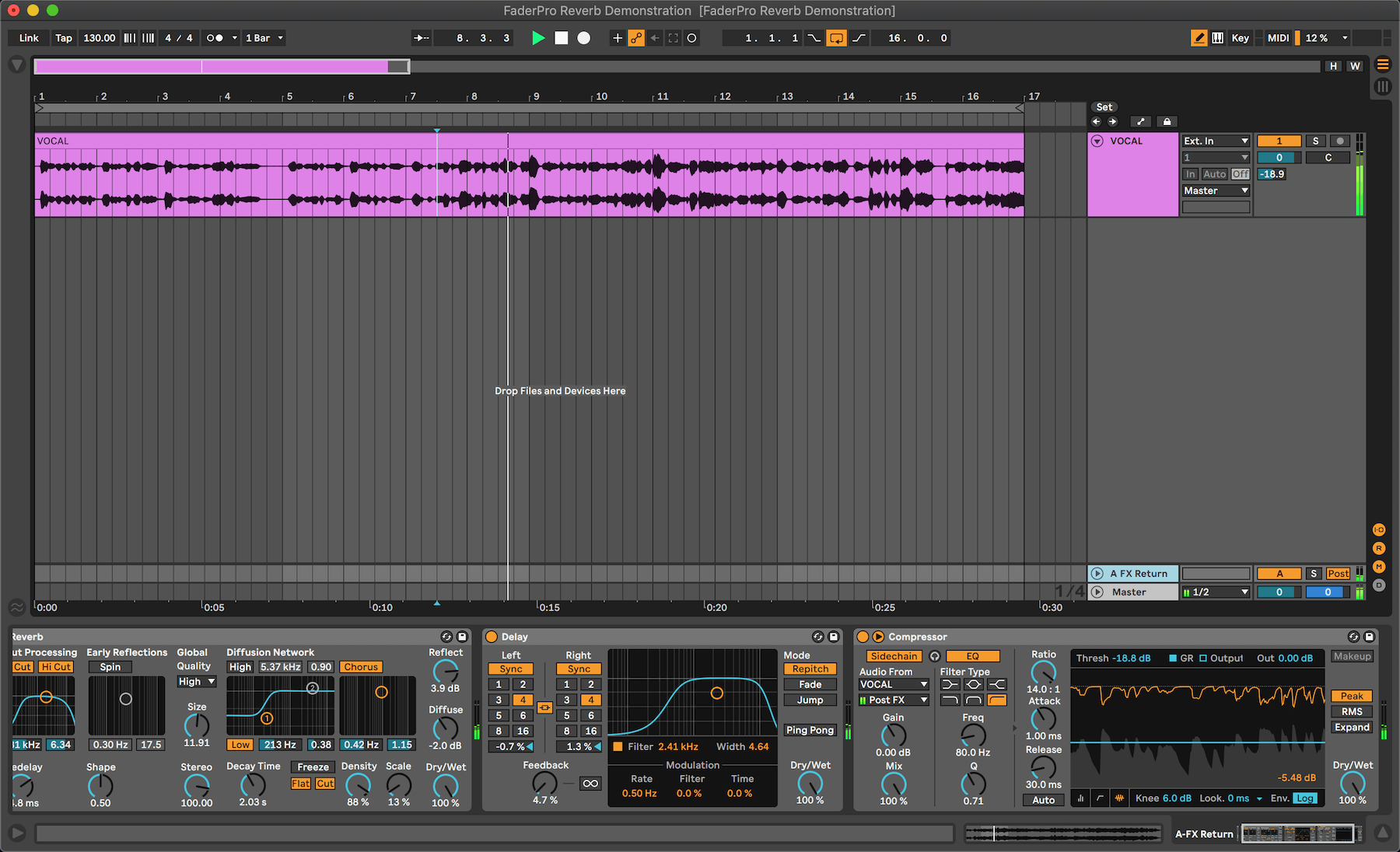The width and height of the screenshot is (1400, 852).
Task: Switch to Session view icon at top right
Action: point(1383,86)
